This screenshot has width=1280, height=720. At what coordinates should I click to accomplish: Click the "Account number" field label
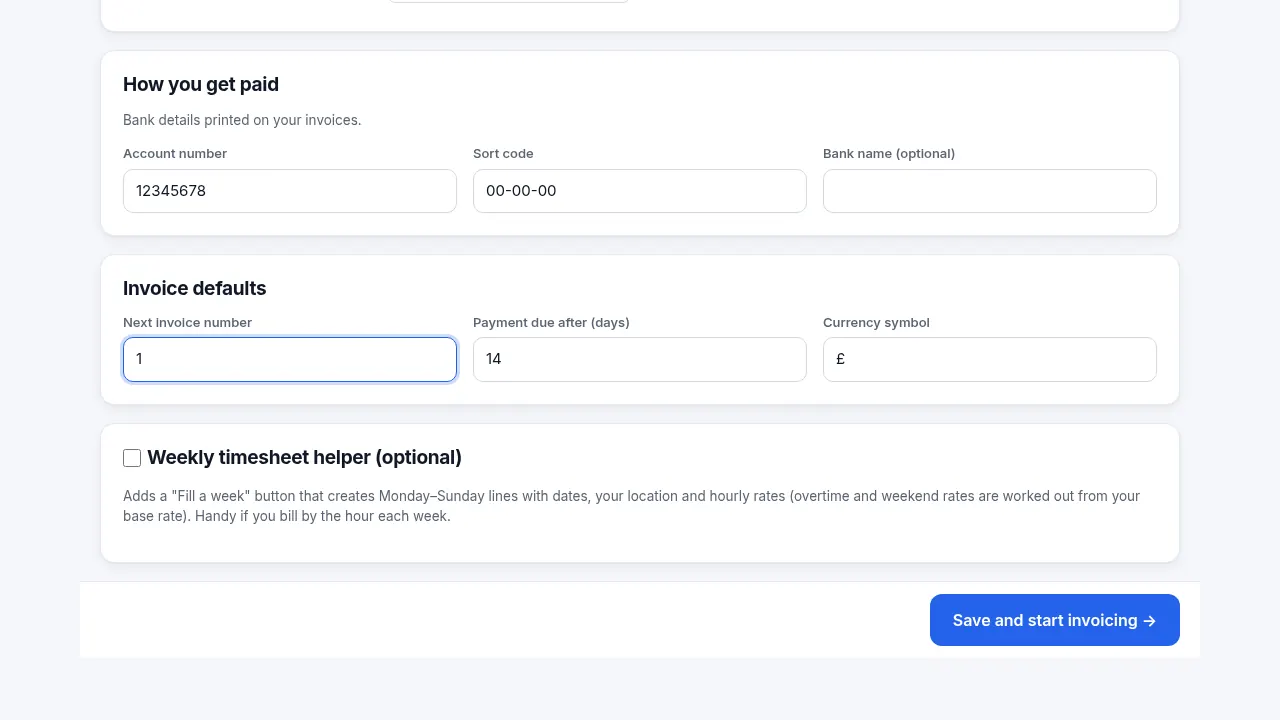pos(175,153)
